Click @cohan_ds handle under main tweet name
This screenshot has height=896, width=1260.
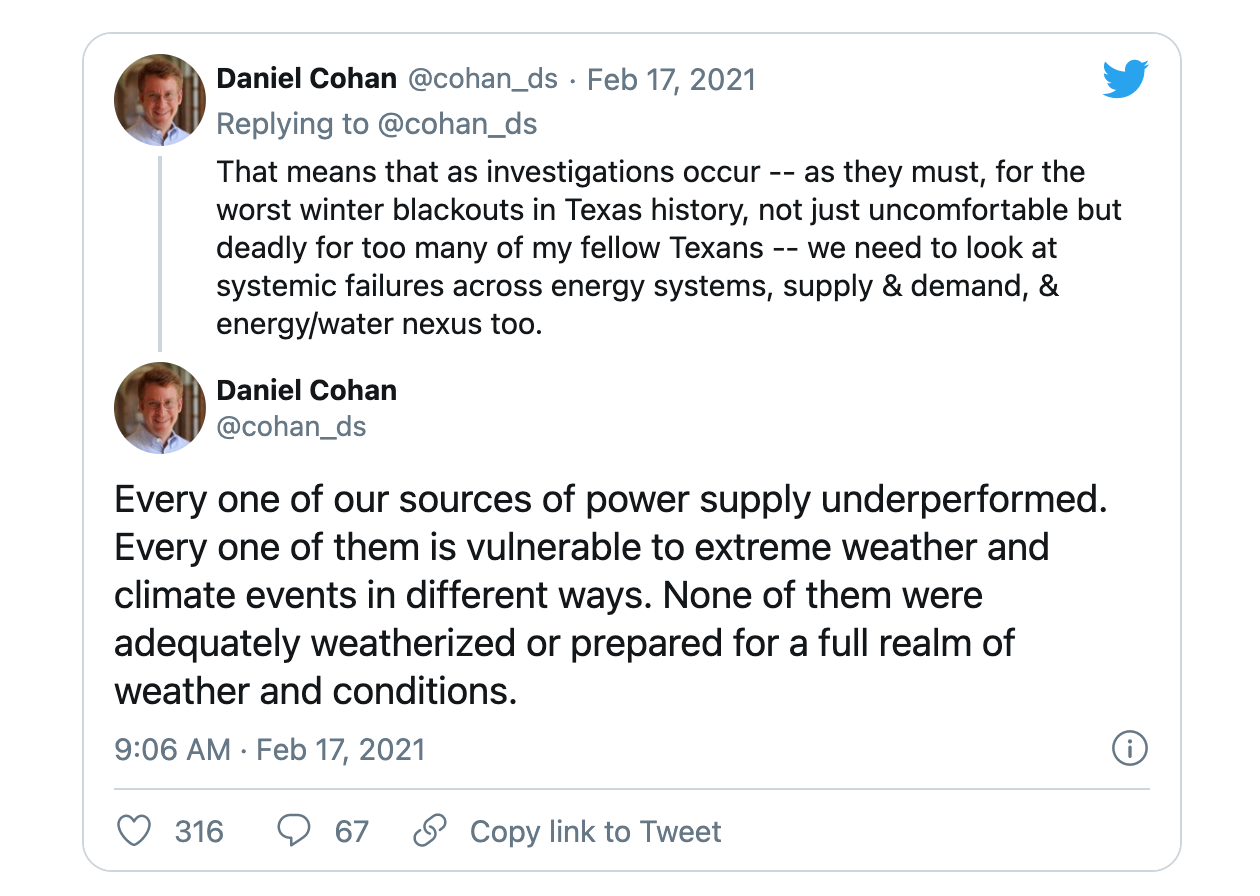coord(292,427)
